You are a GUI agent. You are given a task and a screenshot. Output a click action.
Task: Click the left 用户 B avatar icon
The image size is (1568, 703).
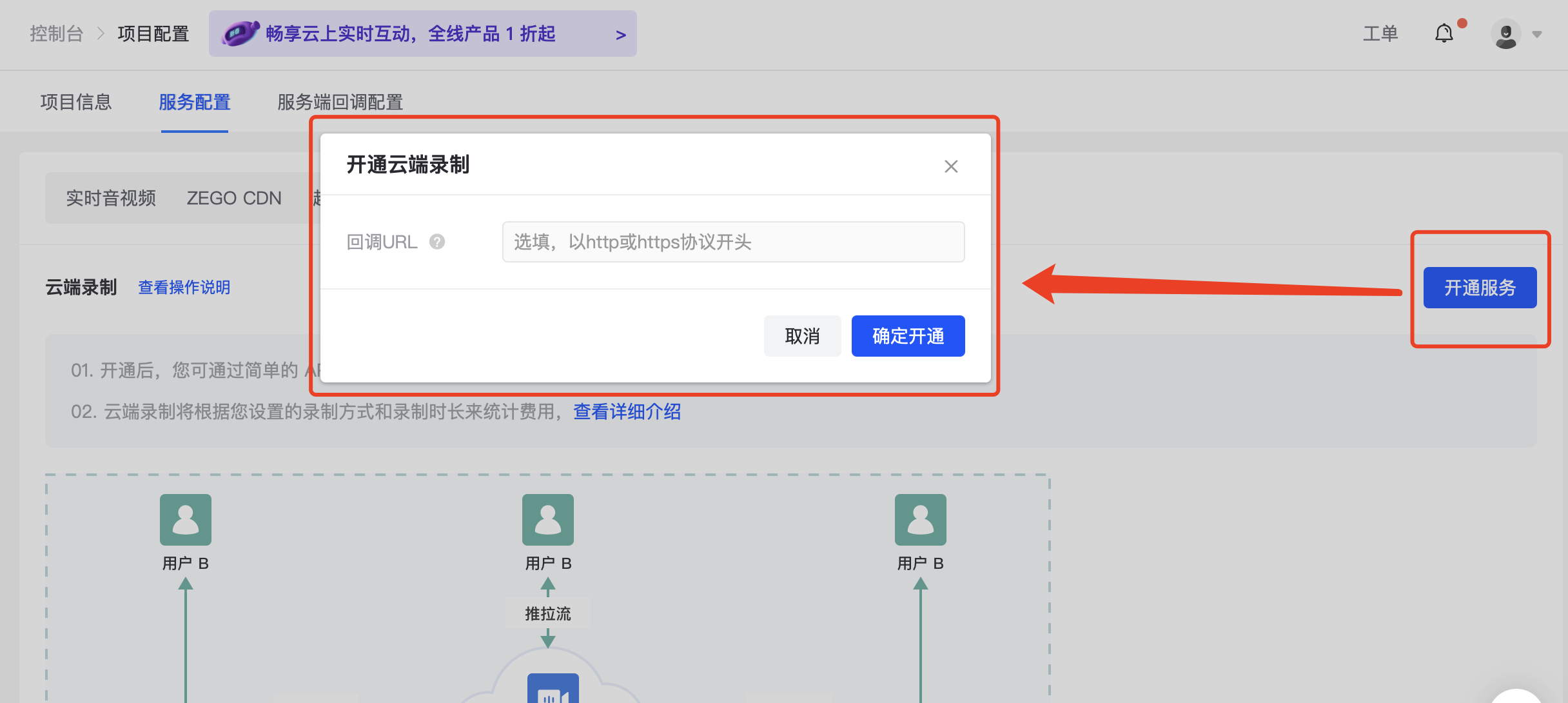coord(186,520)
